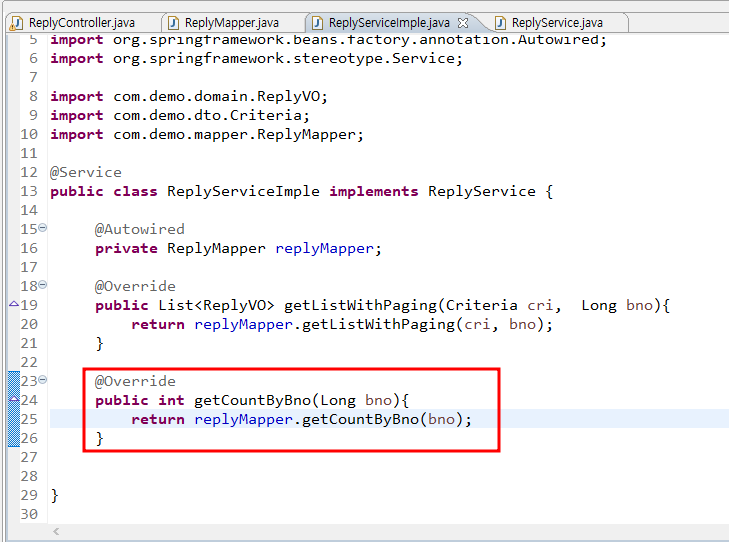The width and height of the screenshot is (729, 542).
Task: Click the @Autowired annotation
Action: click(x=139, y=229)
